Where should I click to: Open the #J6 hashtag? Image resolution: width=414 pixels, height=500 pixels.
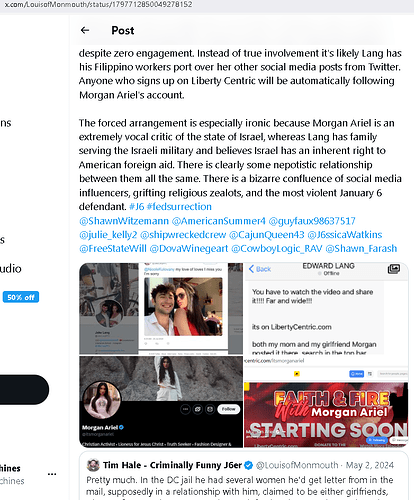[137, 207]
